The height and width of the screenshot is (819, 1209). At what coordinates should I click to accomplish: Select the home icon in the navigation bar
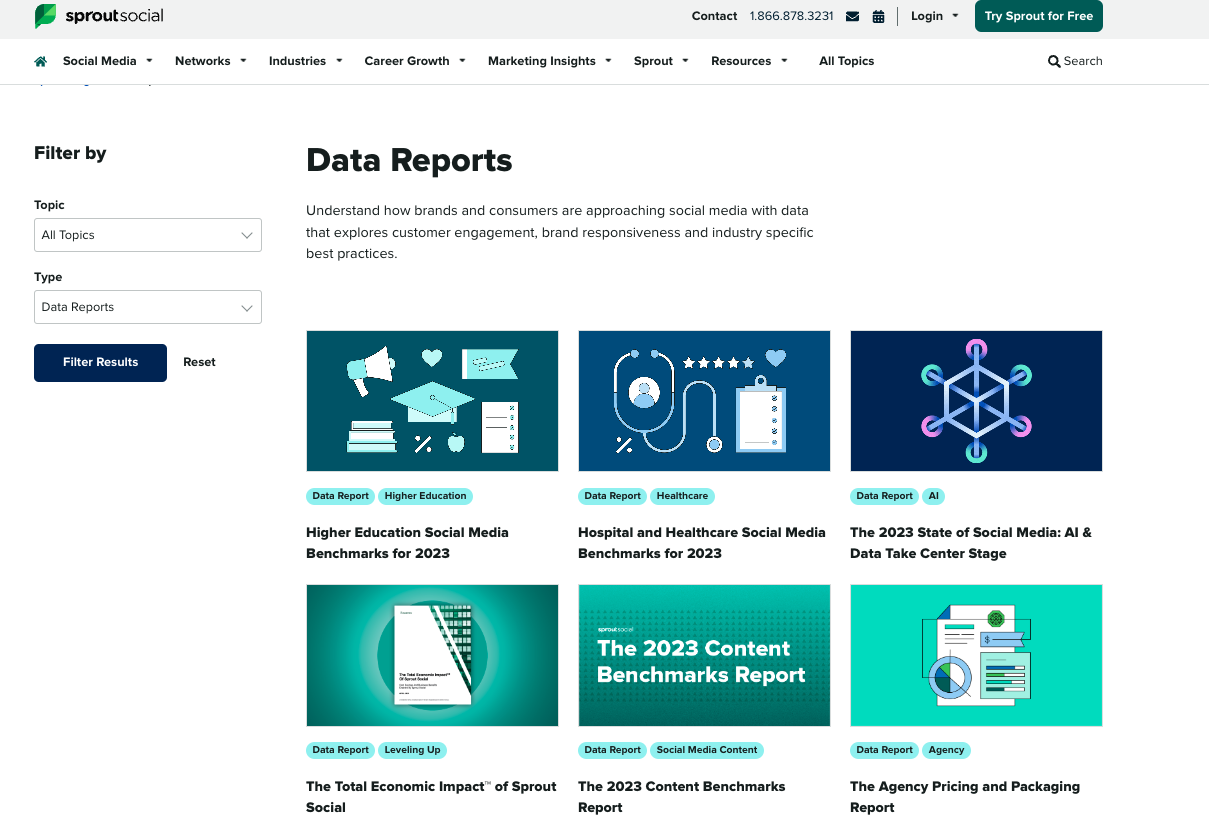(39, 61)
